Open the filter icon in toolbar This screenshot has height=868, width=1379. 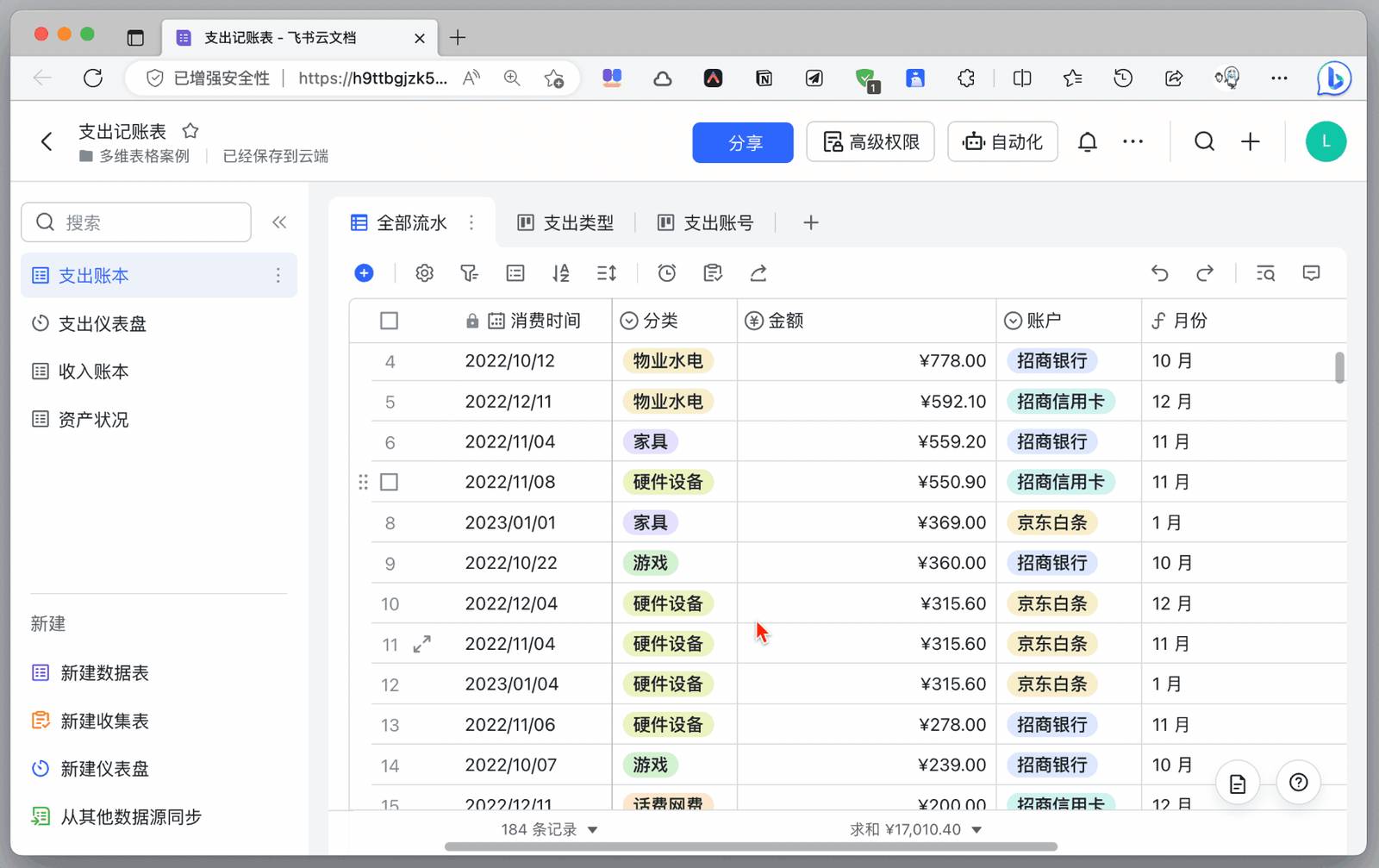pos(469,273)
